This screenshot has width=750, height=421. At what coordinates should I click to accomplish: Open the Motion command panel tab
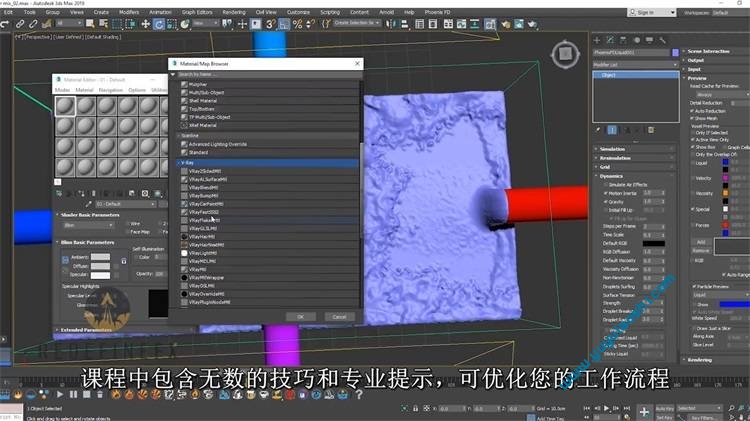[637, 40]
